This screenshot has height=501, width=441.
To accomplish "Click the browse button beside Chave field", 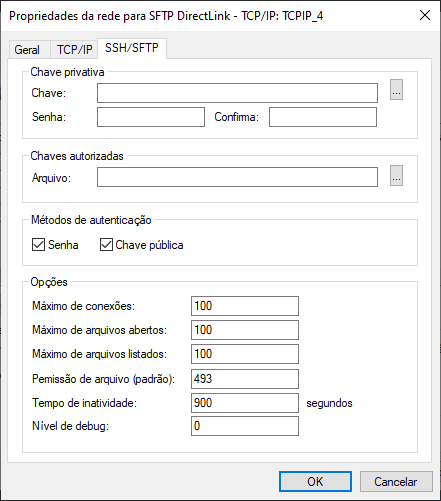I will point(396,89).
